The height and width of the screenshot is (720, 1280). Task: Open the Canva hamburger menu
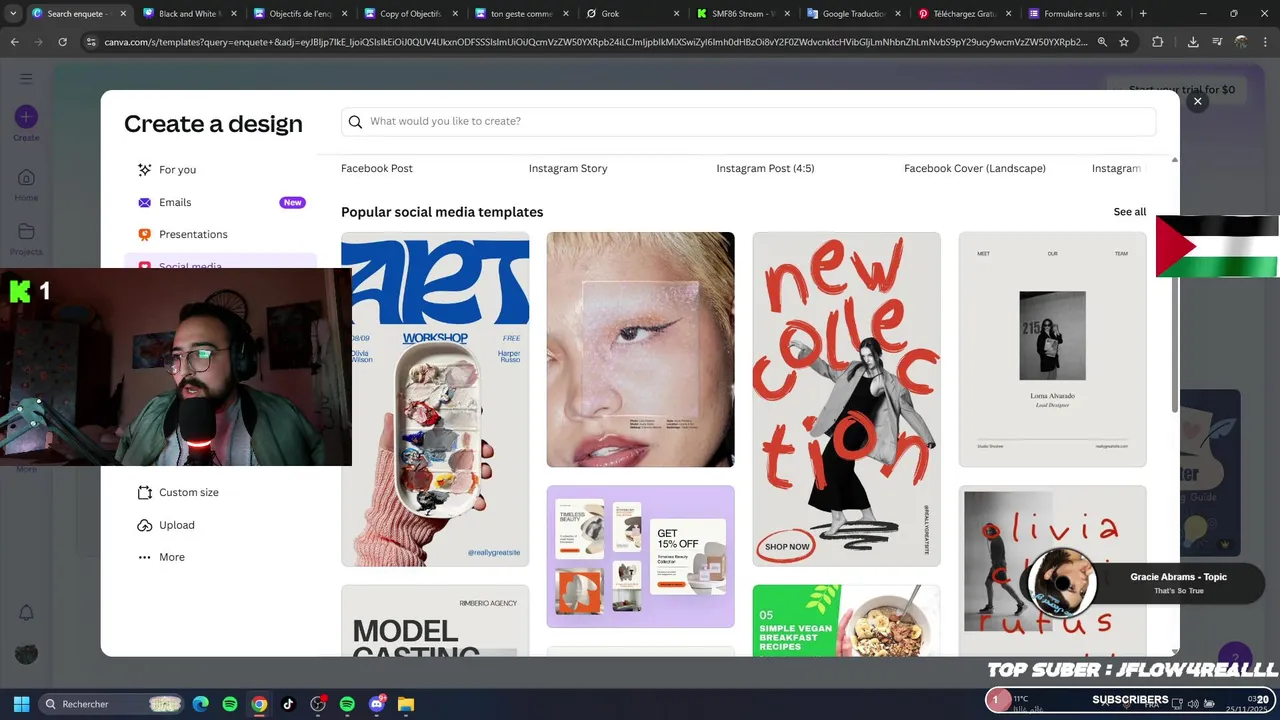[x=26, y=78]
